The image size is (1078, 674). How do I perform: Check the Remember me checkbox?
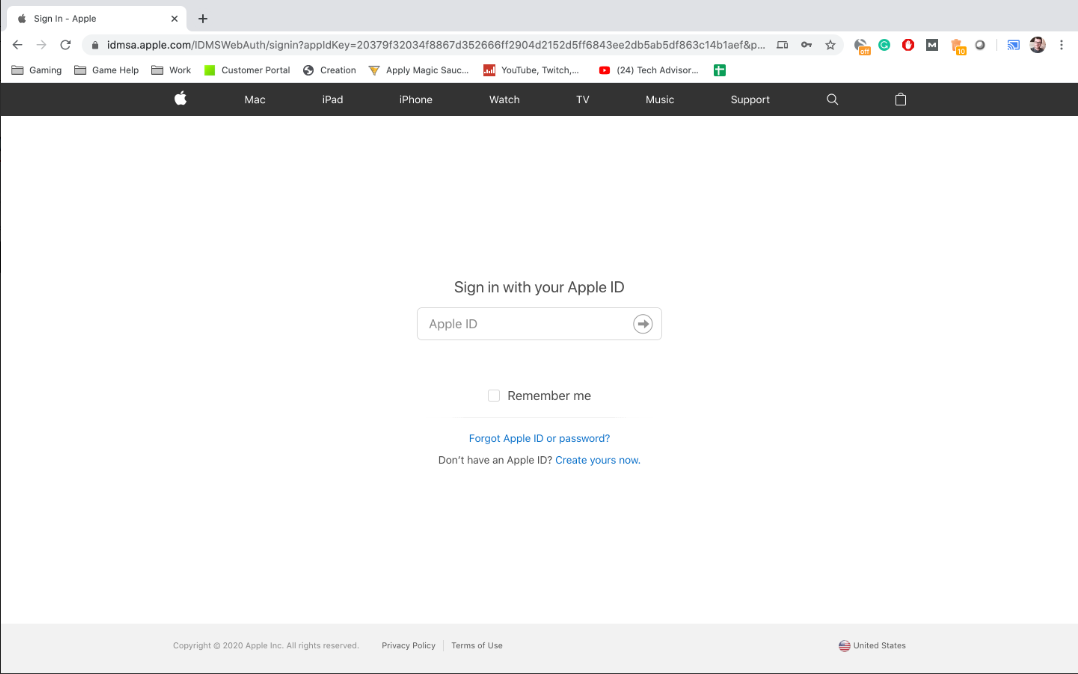(494, 395)
